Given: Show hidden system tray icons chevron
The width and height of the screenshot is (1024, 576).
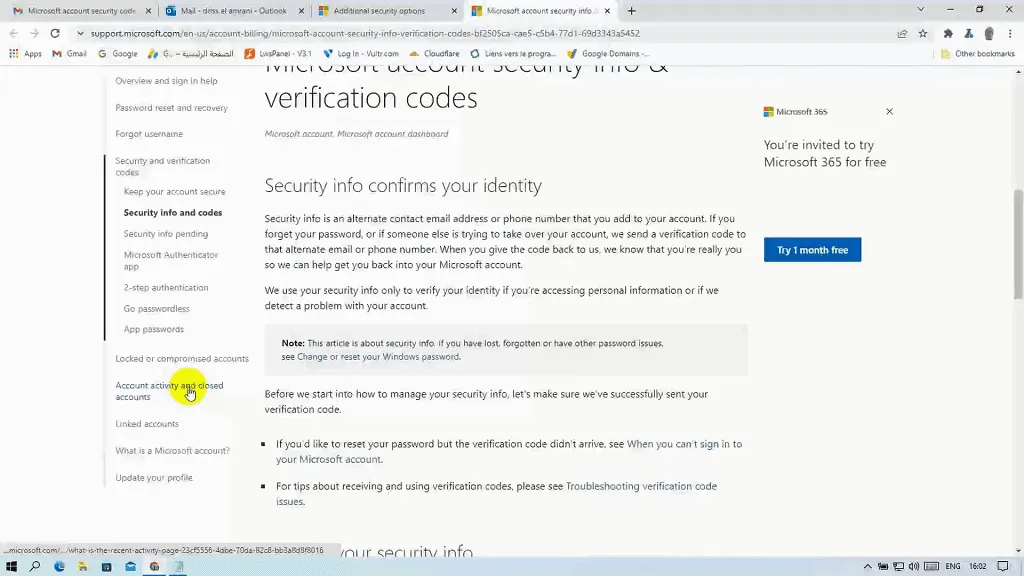Looking at the screenshot, I should click(x=867, y=566).
